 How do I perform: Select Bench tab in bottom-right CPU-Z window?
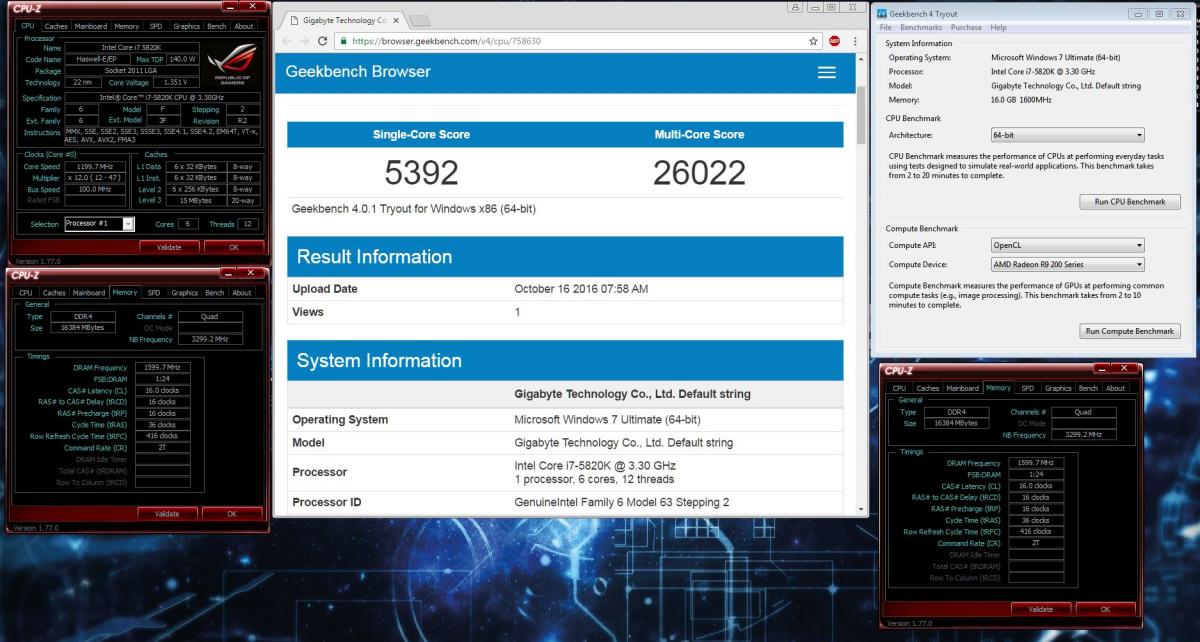(x=1088, y=388)
